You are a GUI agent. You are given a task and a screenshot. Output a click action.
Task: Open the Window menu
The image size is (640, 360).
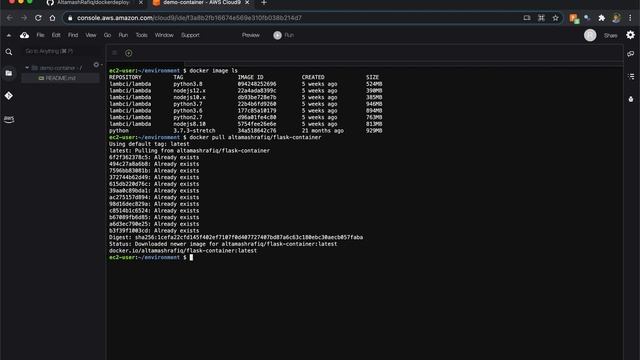(164, 36)
